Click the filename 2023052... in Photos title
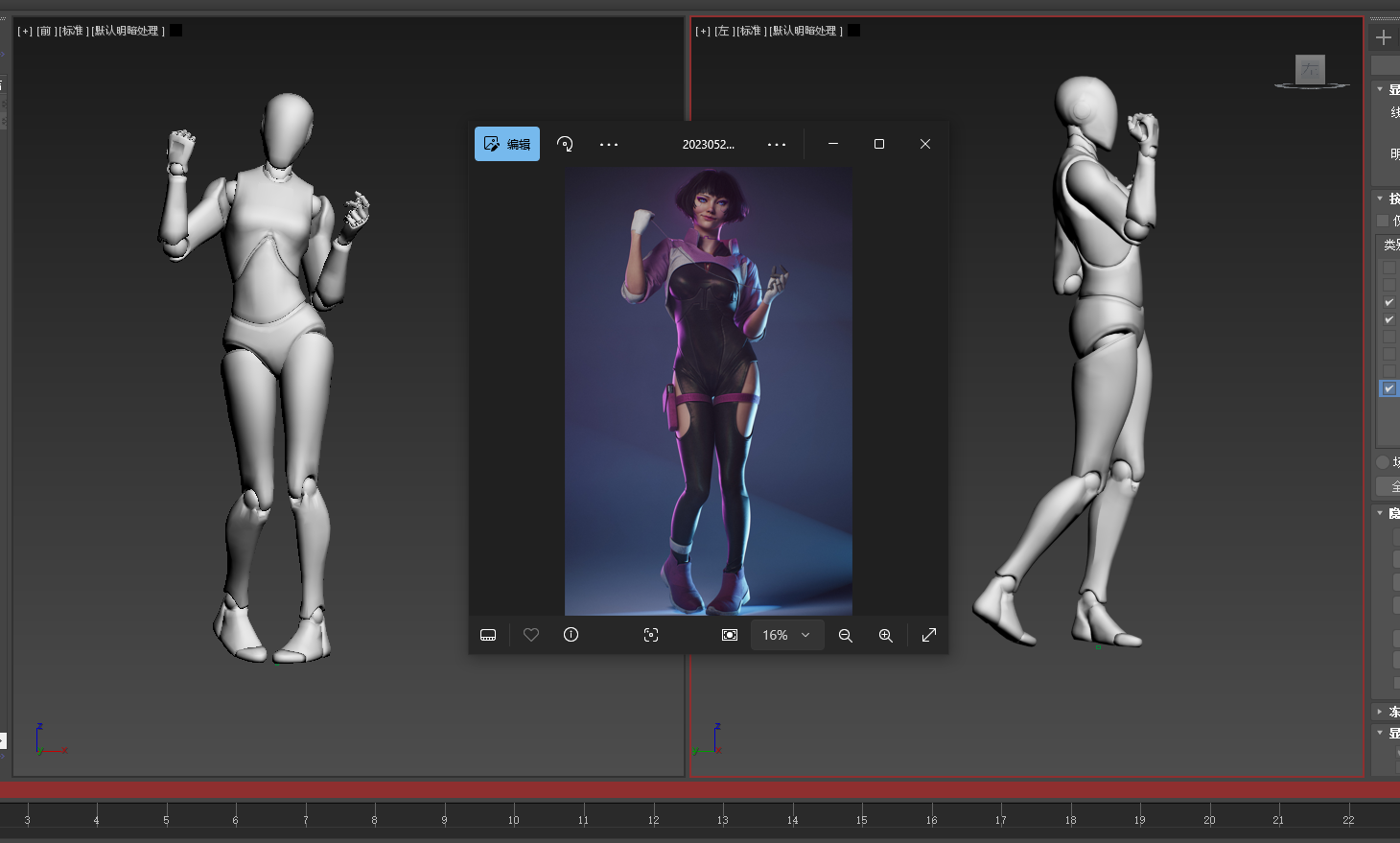1400x843 pixels. pos(709,145)
